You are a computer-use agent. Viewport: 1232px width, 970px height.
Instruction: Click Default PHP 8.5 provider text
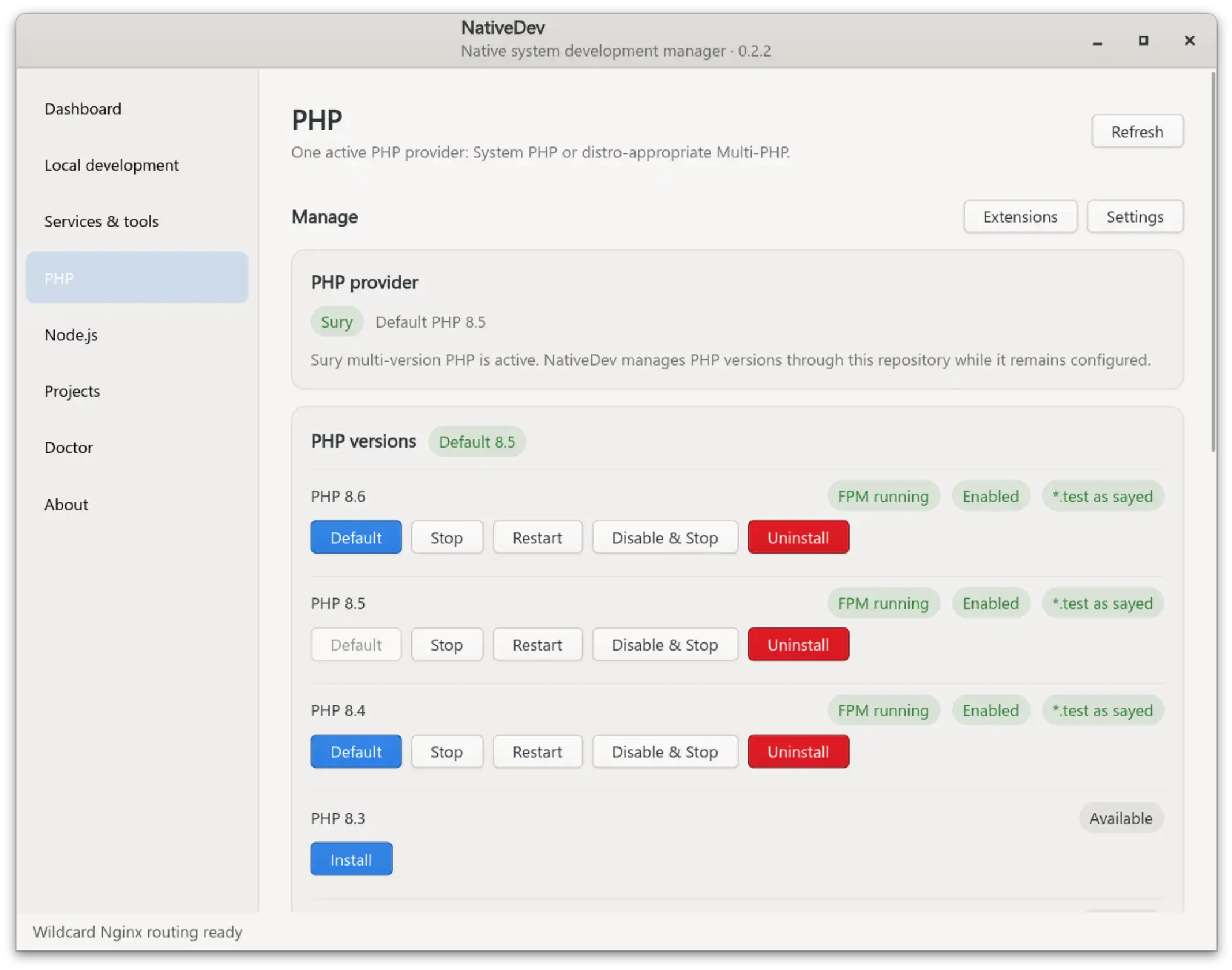click(430, 322)
